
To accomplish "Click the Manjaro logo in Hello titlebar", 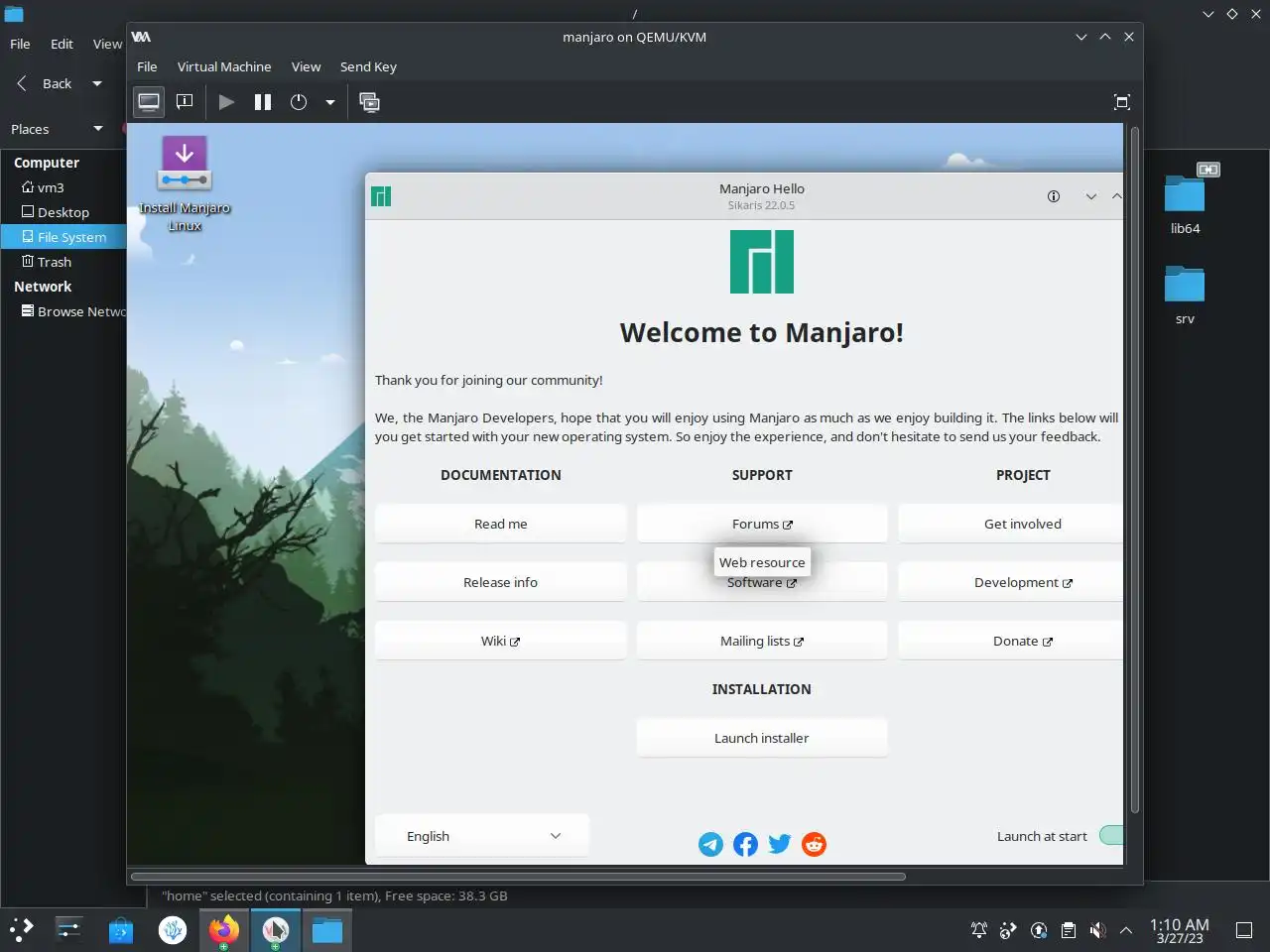I will coord(381,196).
